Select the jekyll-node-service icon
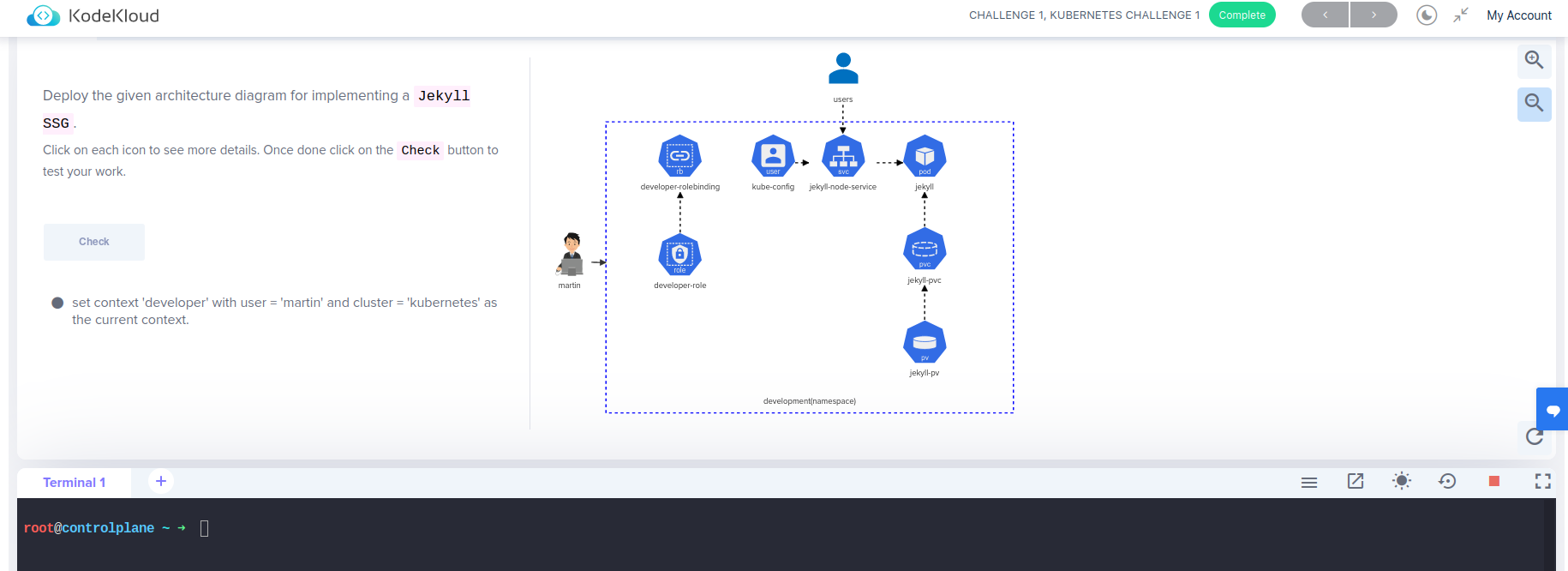Screen dimensions: 1568x571 [843, 157]
